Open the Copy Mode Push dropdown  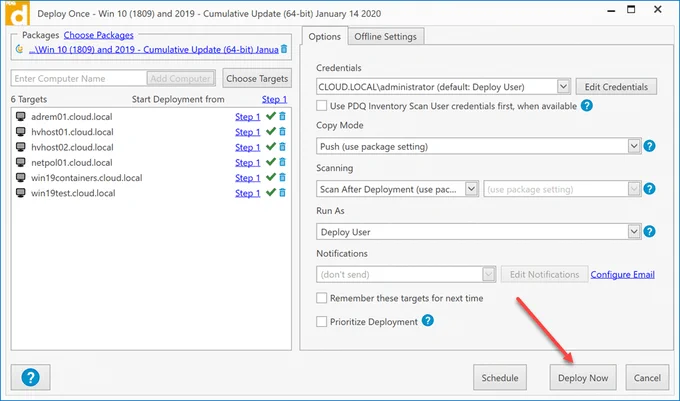click(634, 146)
